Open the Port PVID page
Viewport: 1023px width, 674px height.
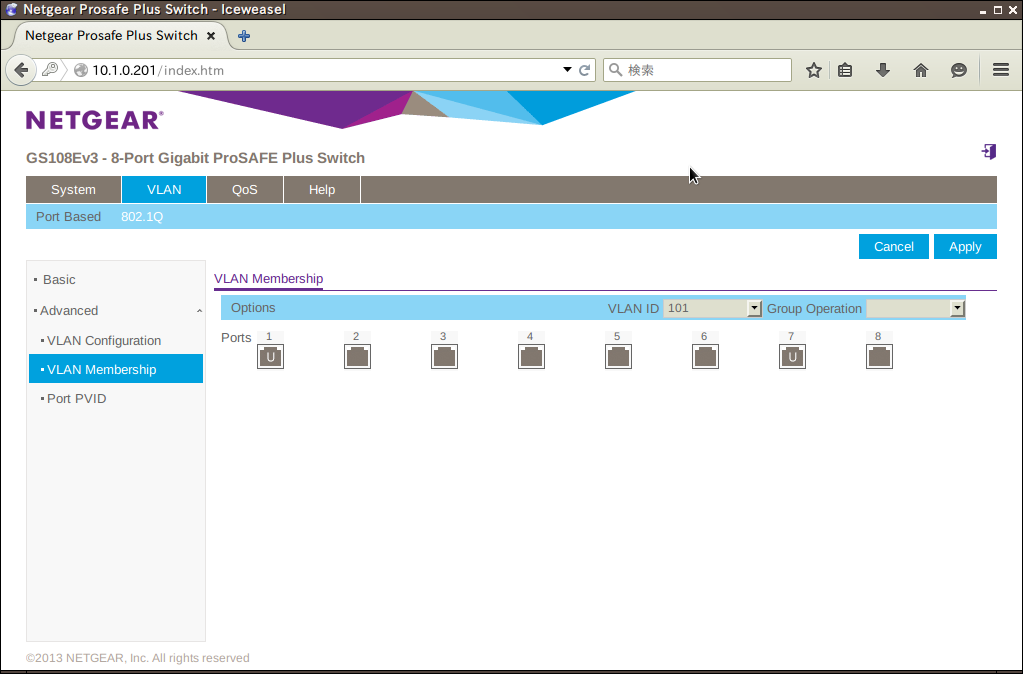76,399
